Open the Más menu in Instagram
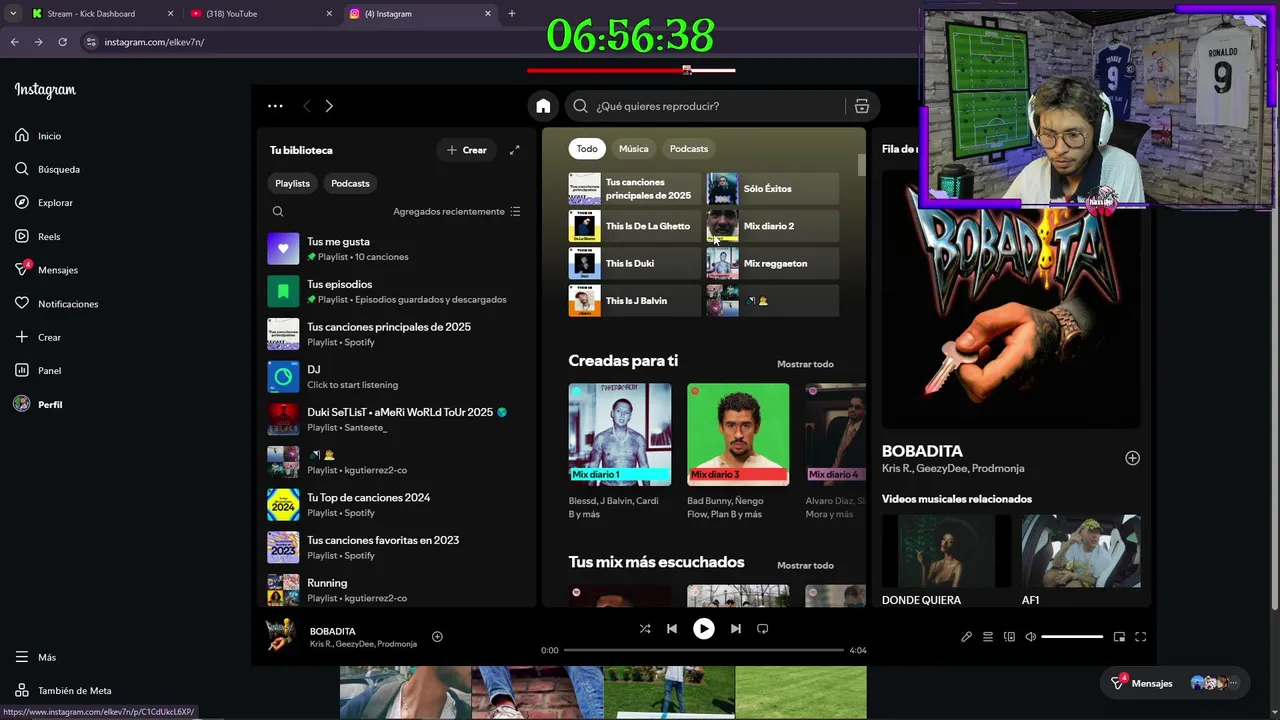The width and height of the screenshot is (1280, 720). 35,657
